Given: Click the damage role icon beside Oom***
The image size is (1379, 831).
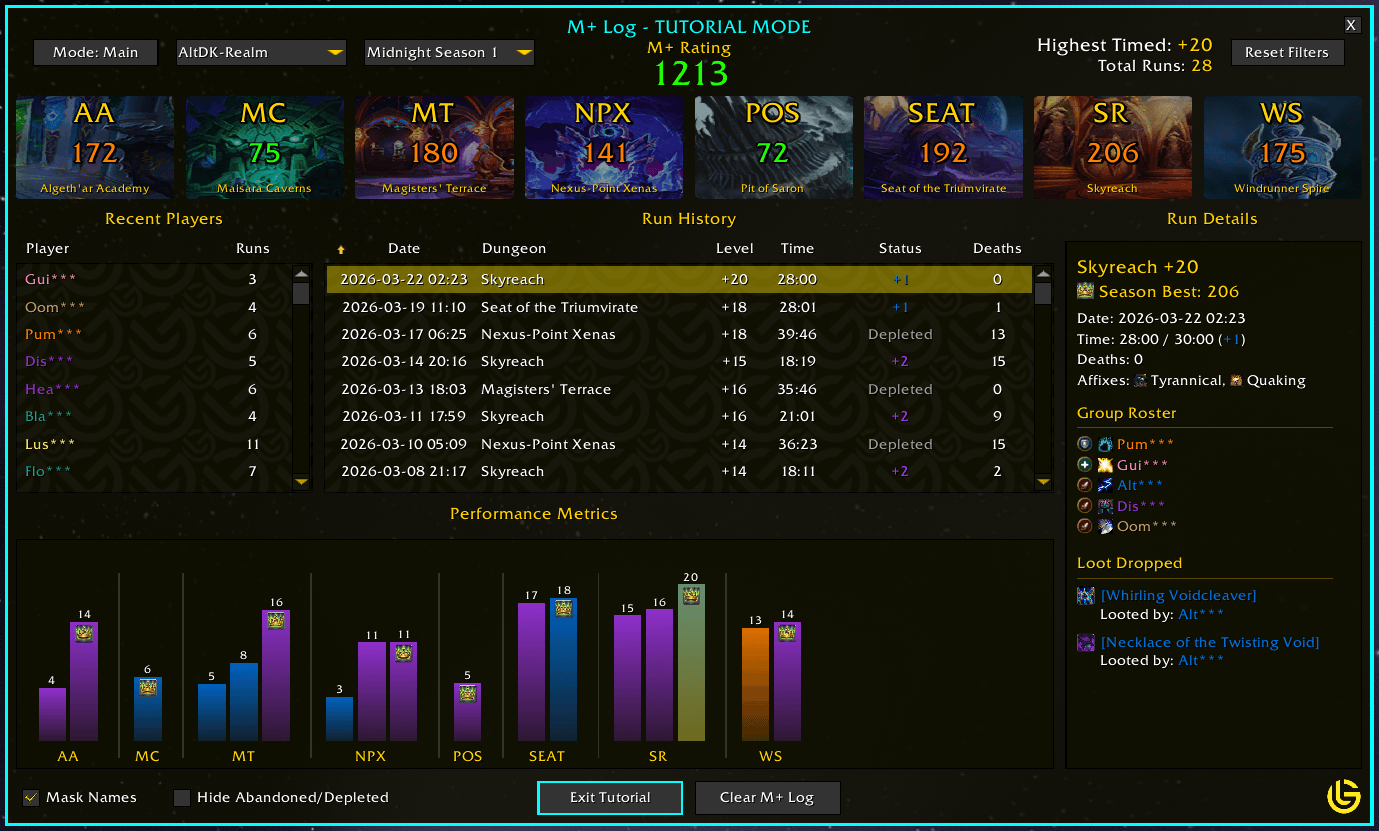Looking at the screenshot, I should 1085,526.
